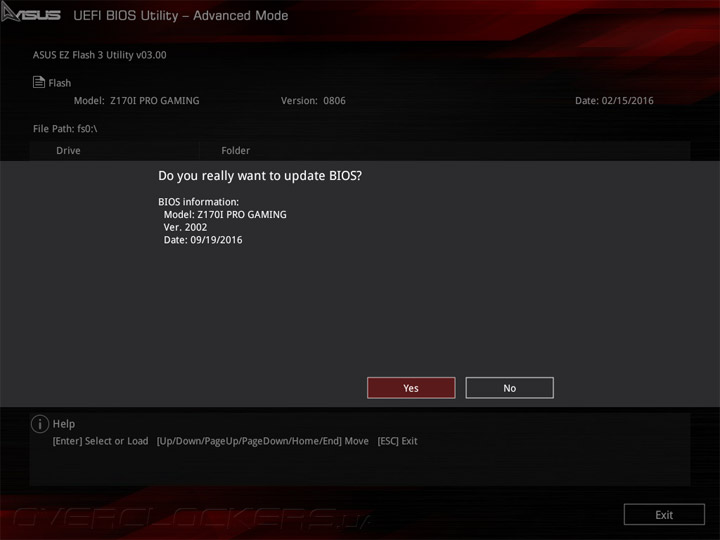Click current Version 0806 text

pyautogui.click(x=313, y=101)
